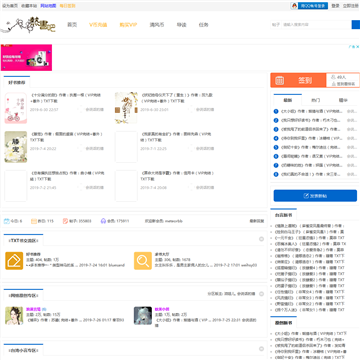Click the AdChoices triangle icon on ad
This screenshot has height=360, width=360.
pyautogui.click(x=352, y=47)
